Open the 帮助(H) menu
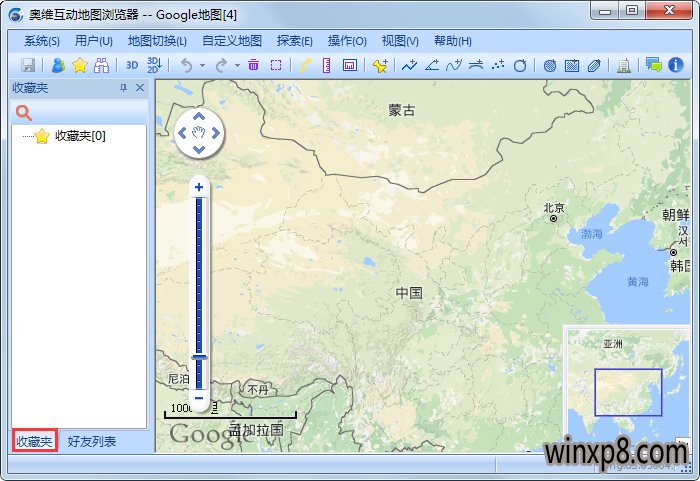 tap(453, 41)
